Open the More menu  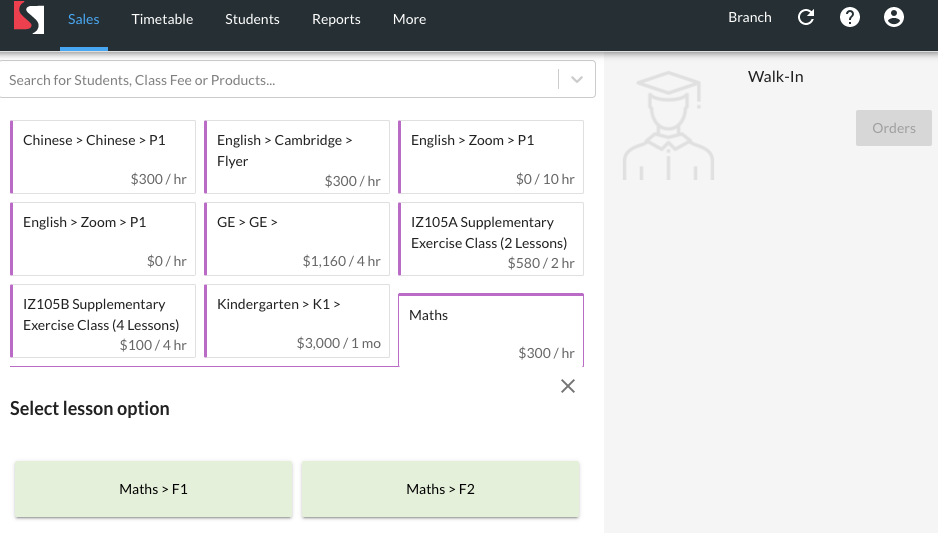pos(409,19)
